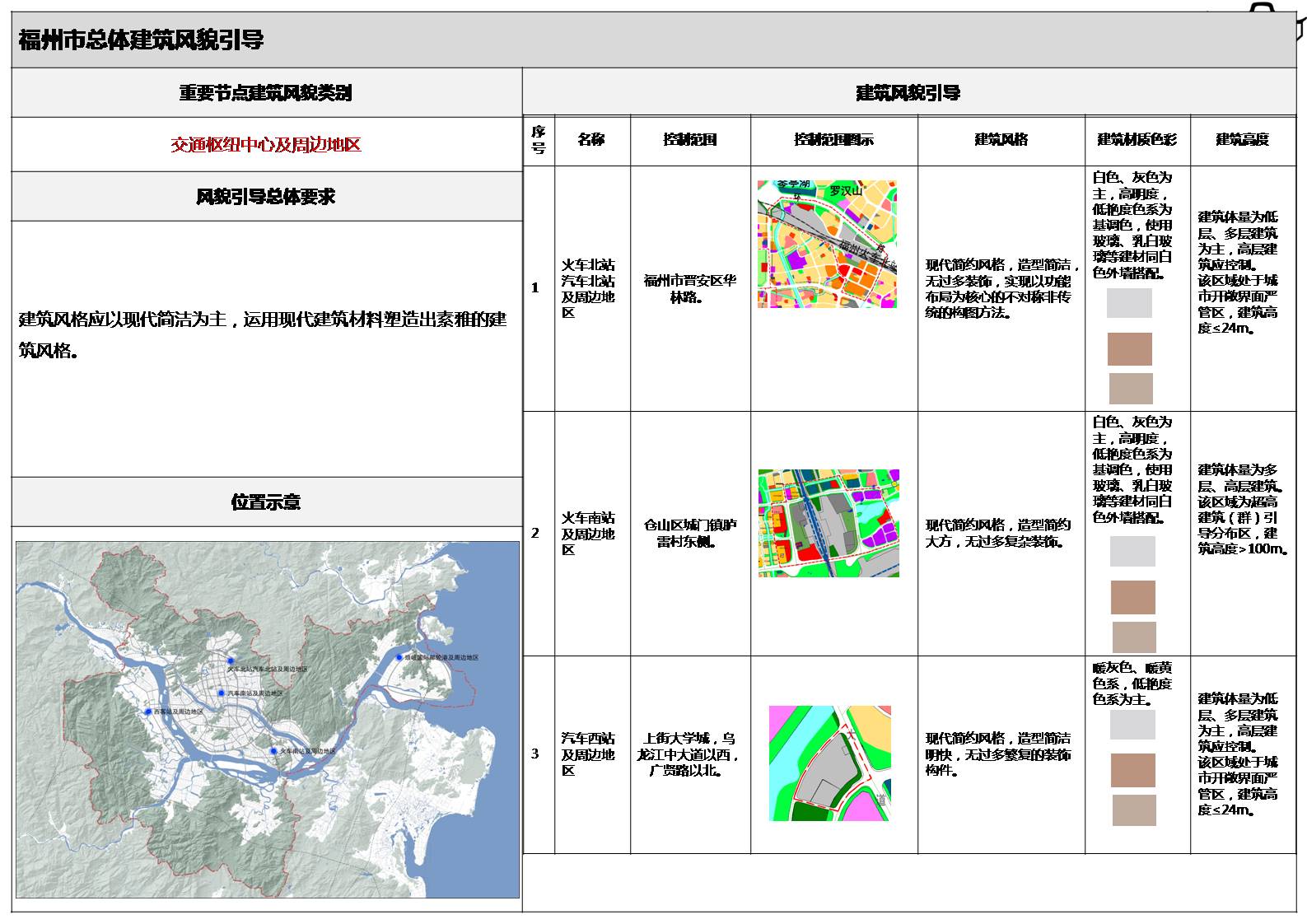Screen dimensions: 1307x924
Task: Select the 位置示意 heading
Action: [x=266, y=502]
